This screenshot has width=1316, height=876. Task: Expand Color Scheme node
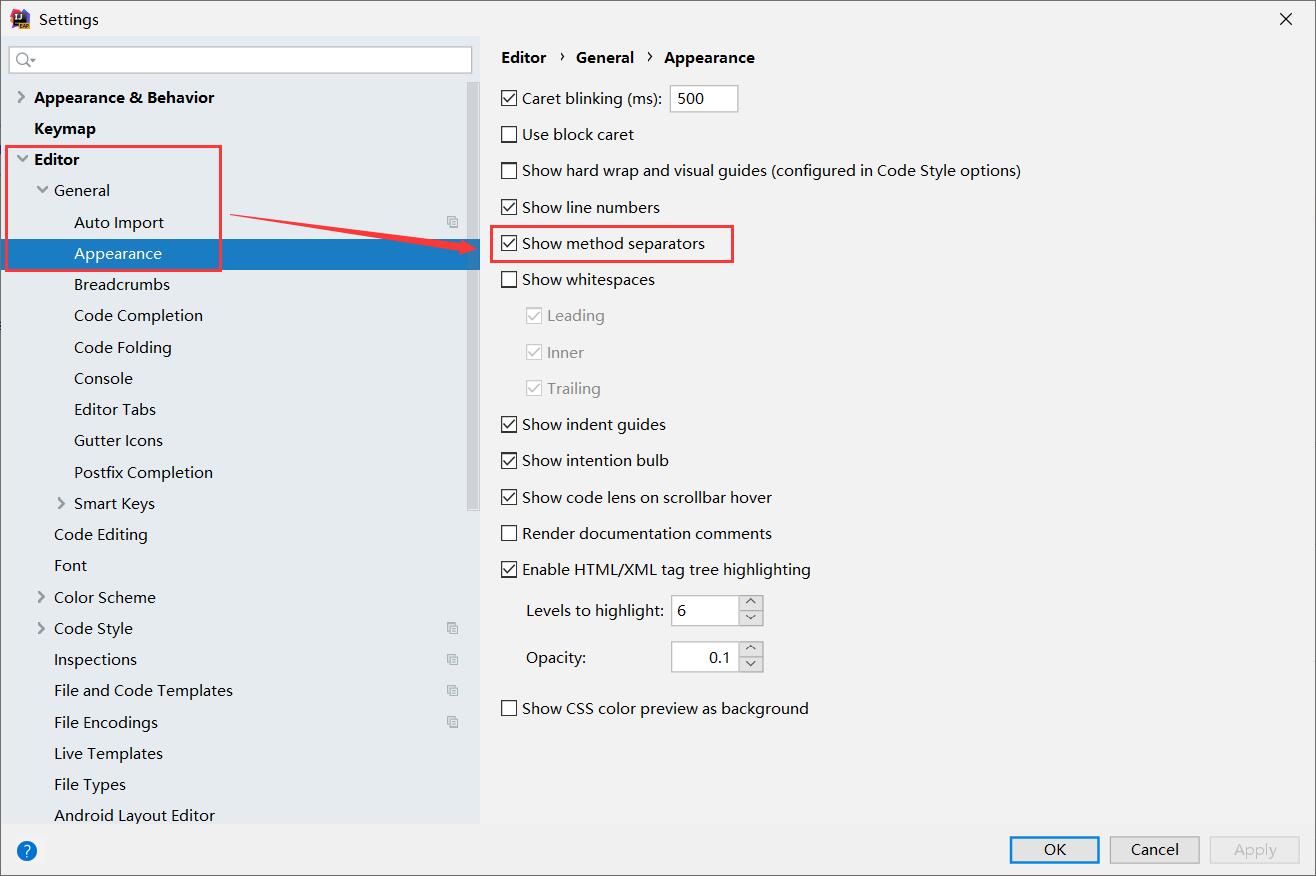click(41, 597)
